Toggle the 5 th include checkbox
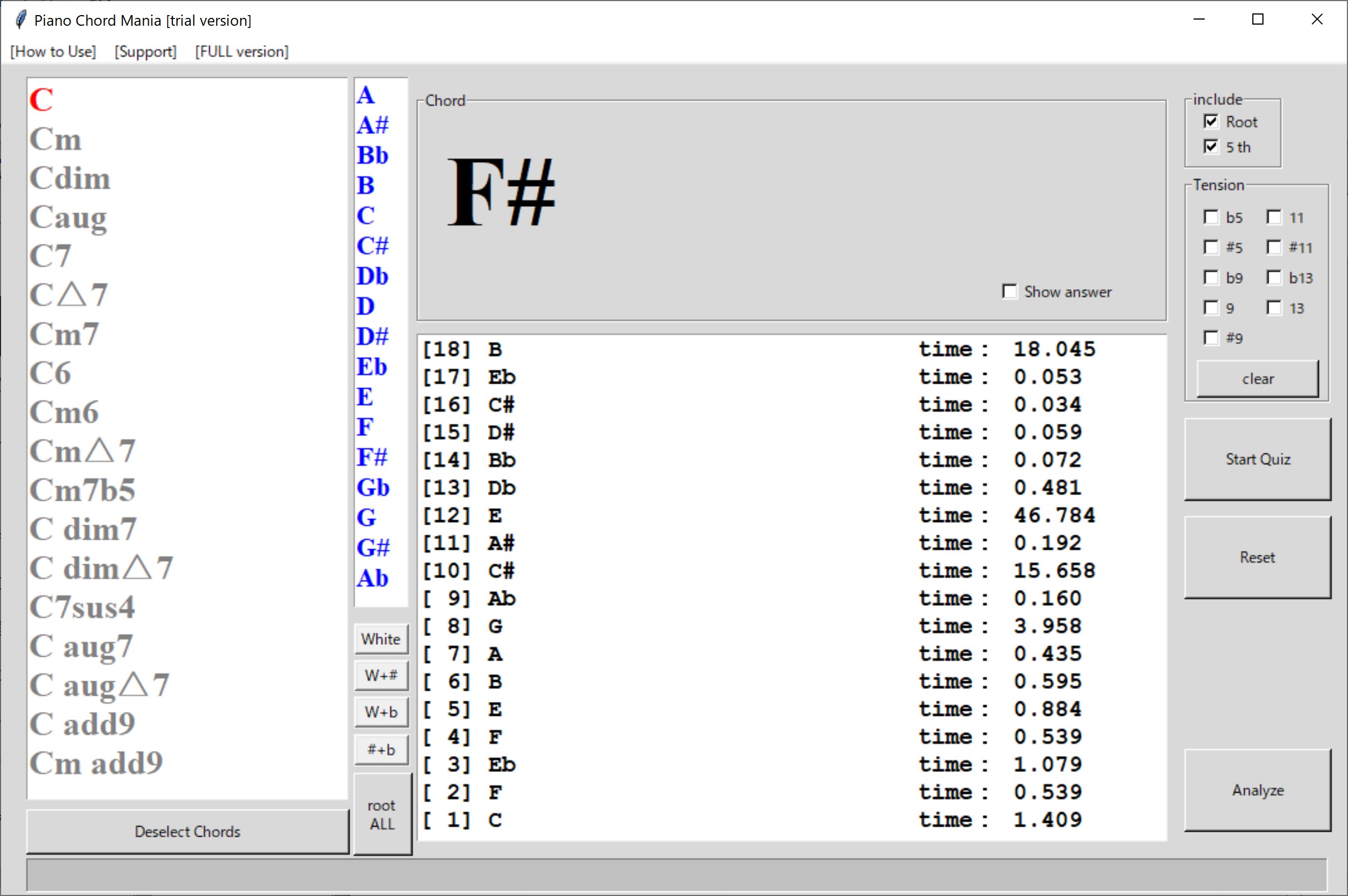Viewport: 1348px width, 896px height. [1210, 147]
